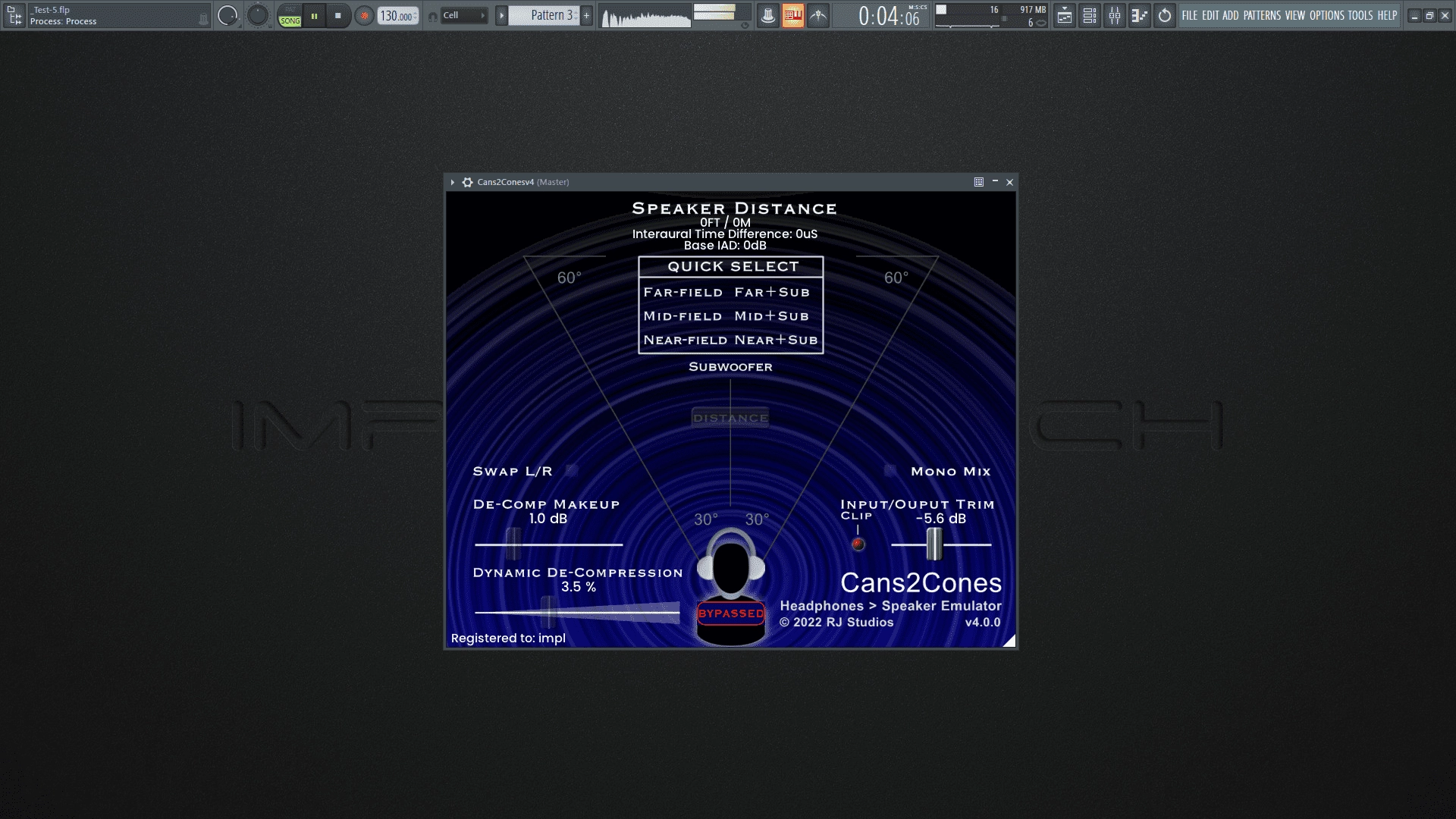Toggle the magnet snap icon
Image resolution: width=1456 pixels, height=819 pixels.
click(432, 16)
